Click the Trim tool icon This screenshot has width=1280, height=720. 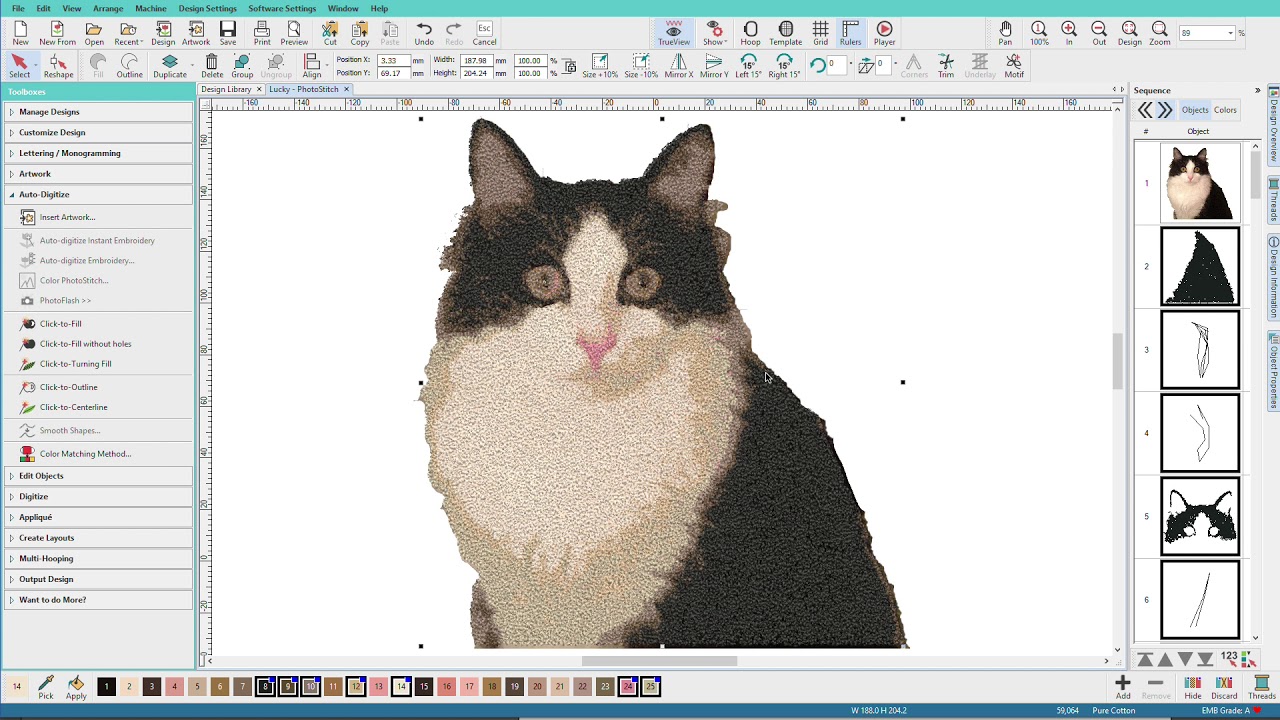point(946,67)
